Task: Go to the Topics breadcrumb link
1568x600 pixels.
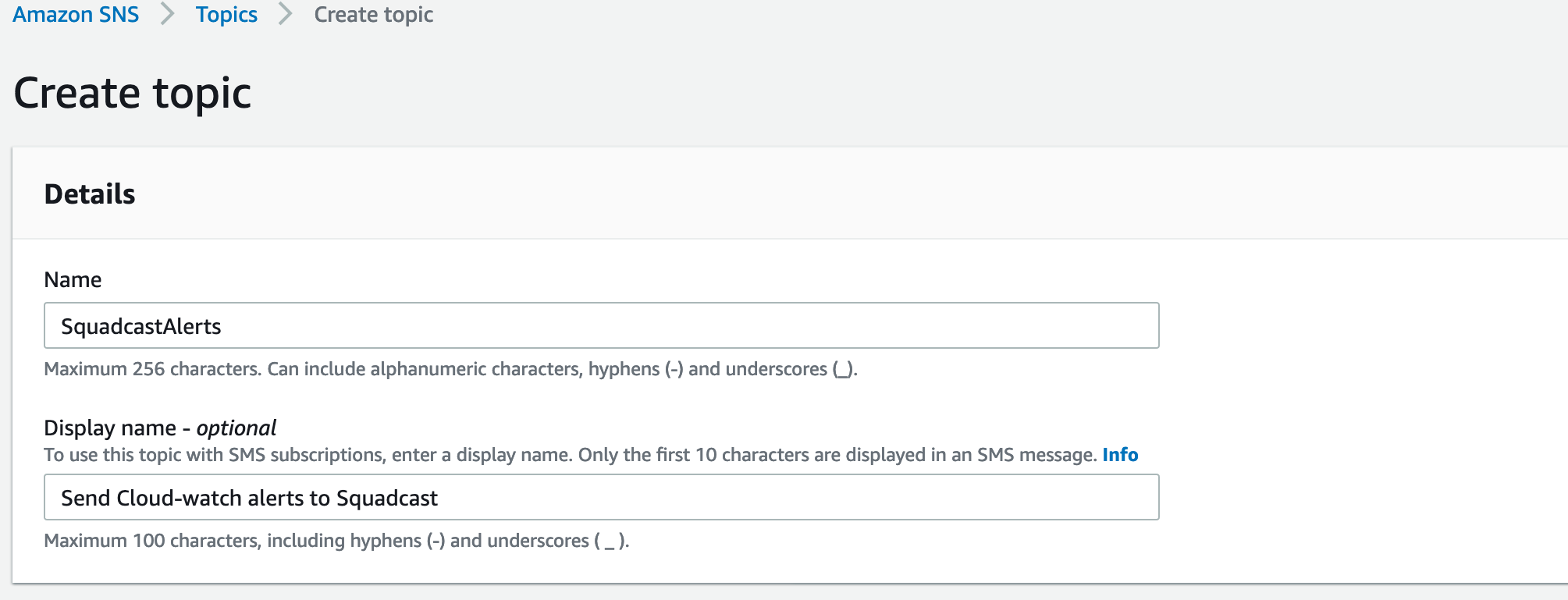Action: [226, 14]
